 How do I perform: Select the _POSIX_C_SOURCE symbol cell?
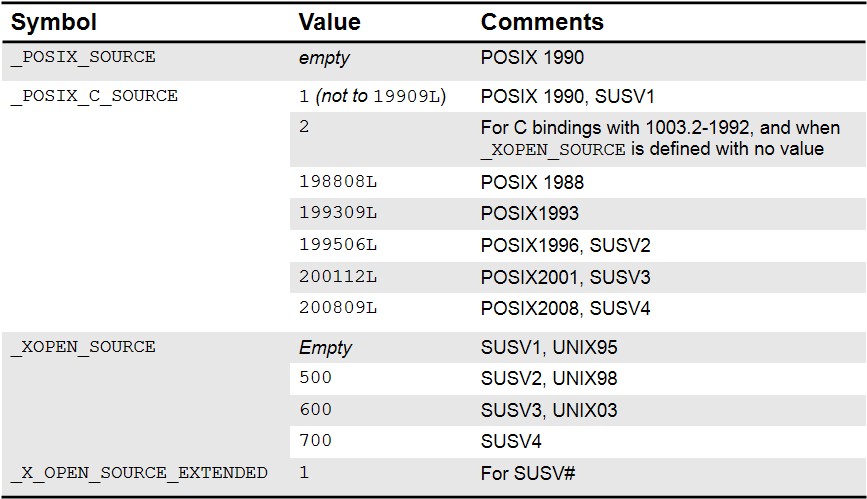tap(94, 96)
